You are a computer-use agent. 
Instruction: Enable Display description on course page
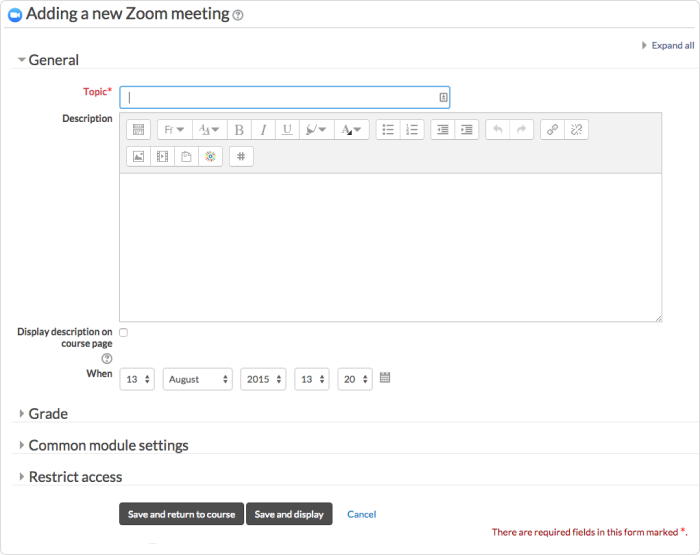124,332
